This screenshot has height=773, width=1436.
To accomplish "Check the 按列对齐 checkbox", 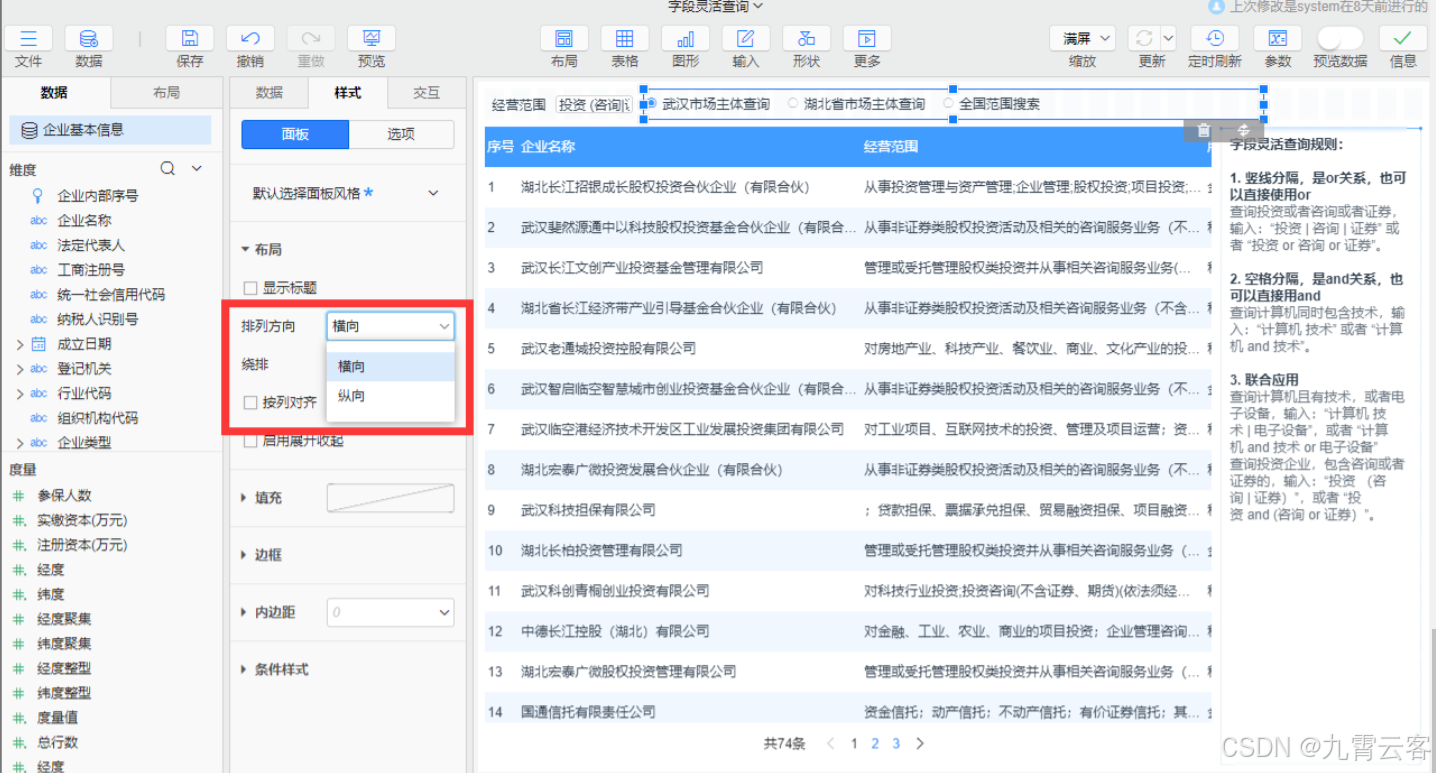I will (x=251, y=403).
